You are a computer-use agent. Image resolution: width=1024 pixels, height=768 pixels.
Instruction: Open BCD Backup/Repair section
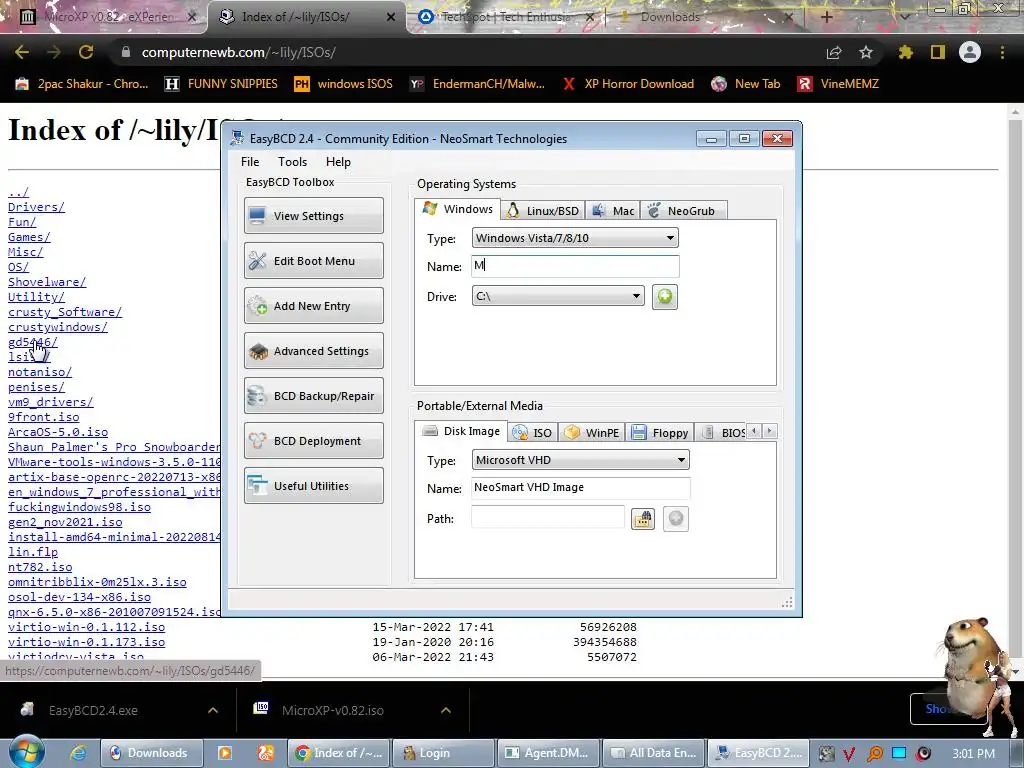click(313, 396)
